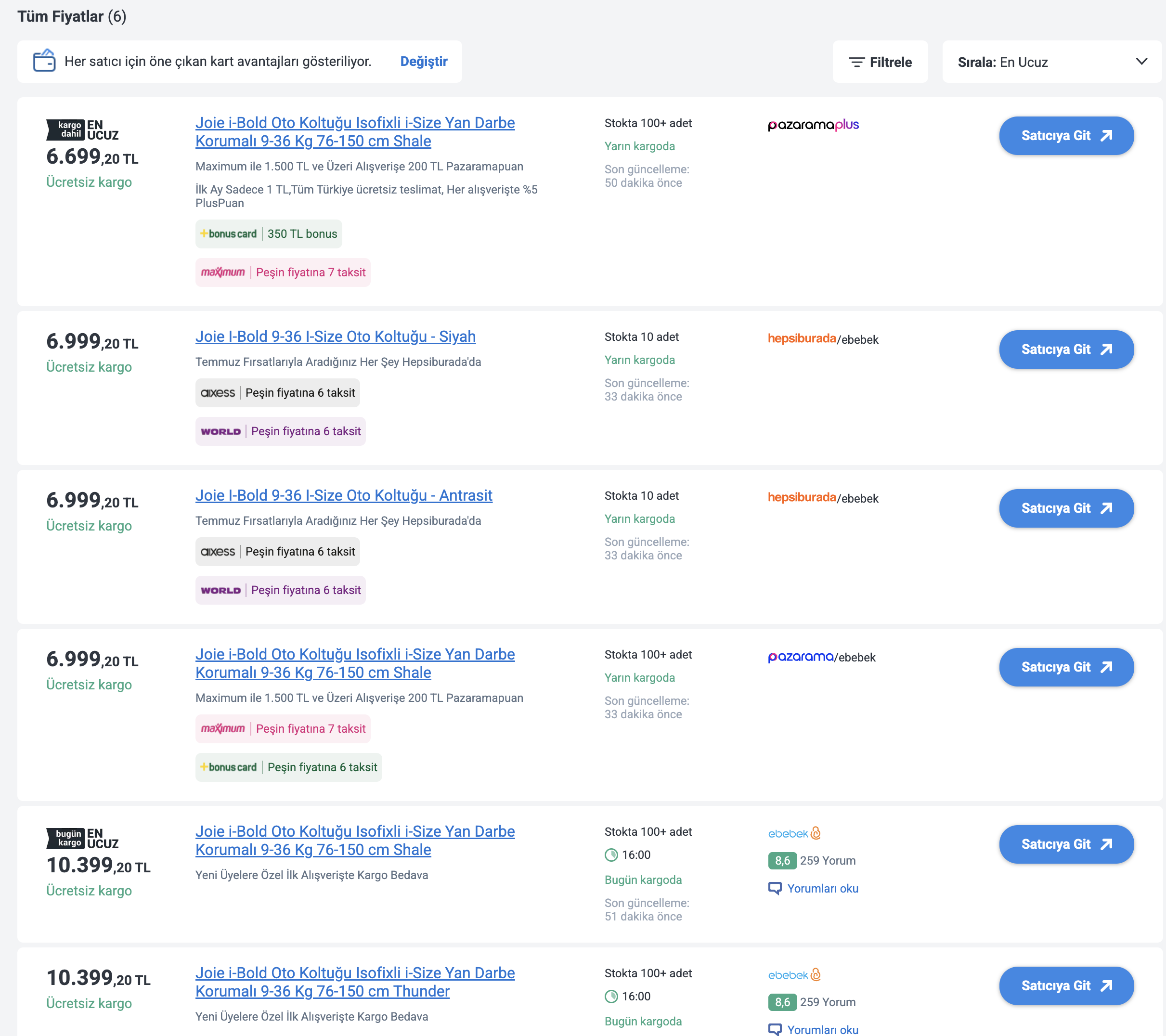The width and height of the screenshot is (1166, 1036).
Task: Click the wallet card advantages icon
Action: tap(44, 61)
